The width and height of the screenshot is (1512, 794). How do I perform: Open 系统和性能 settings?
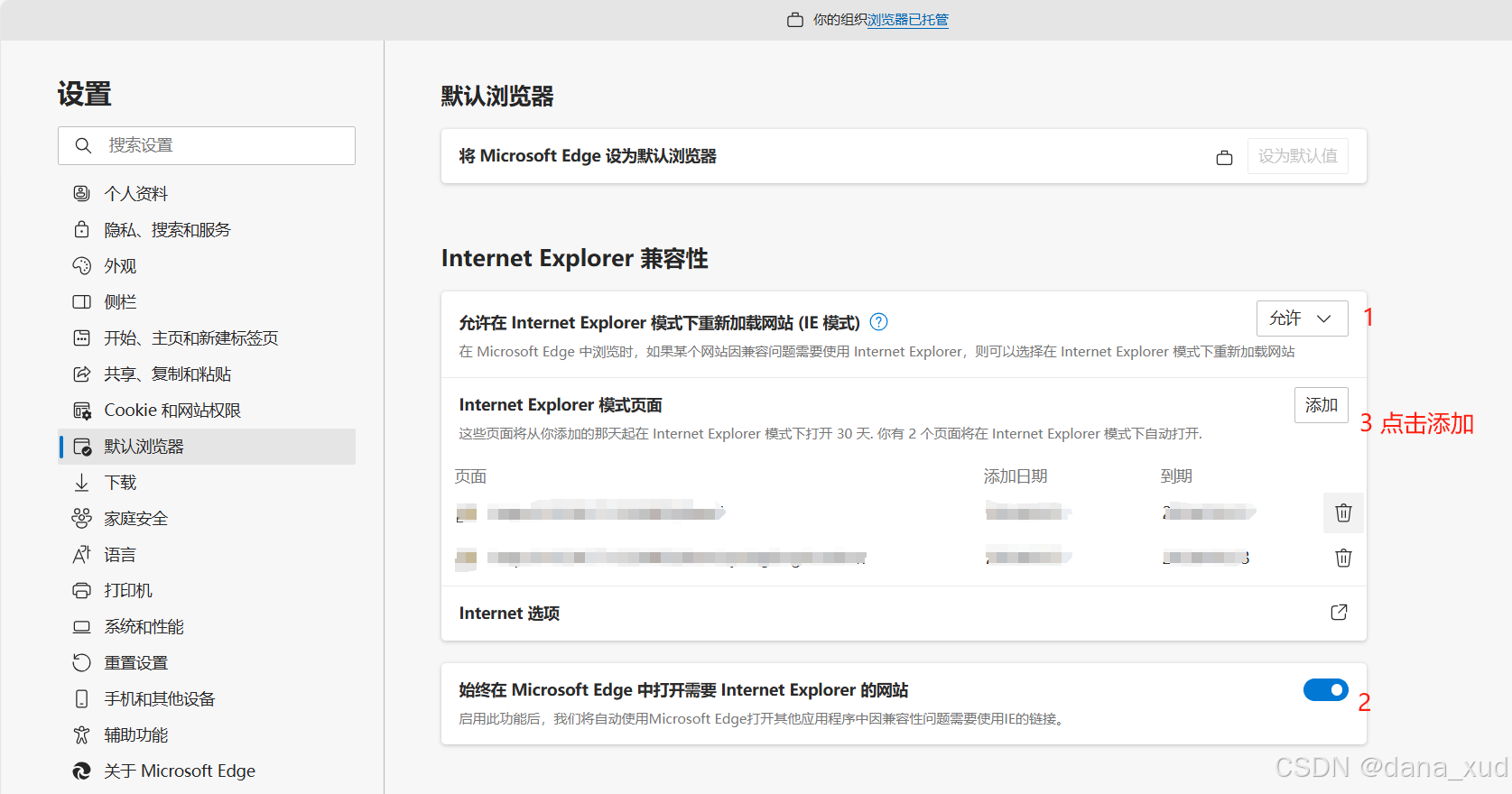pyautogui.click(x=207, y=626)
